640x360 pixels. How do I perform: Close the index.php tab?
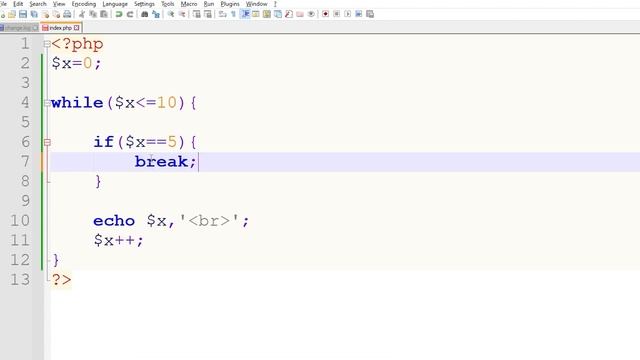[x=77, y=28]
